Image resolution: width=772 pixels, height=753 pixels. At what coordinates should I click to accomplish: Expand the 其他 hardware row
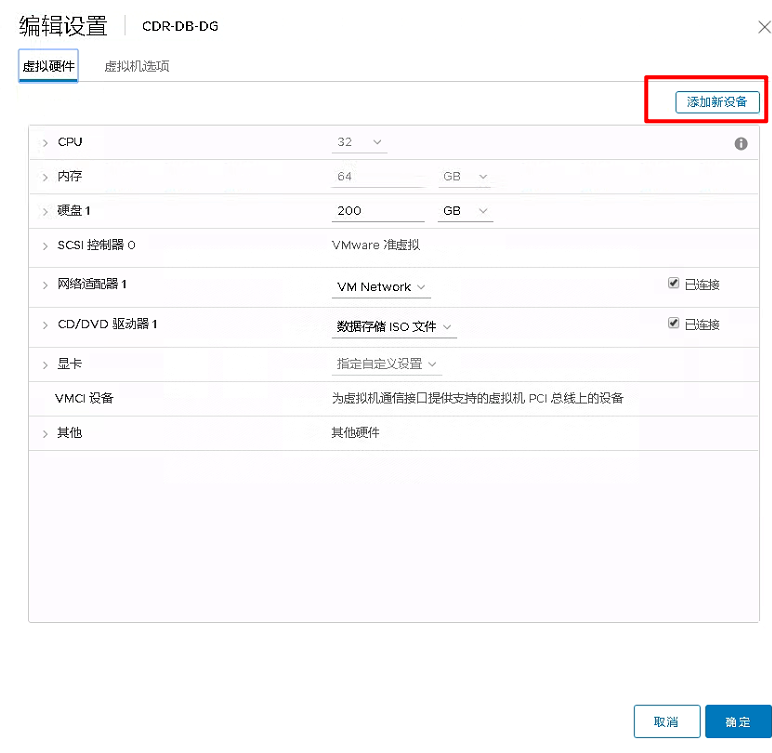[45, 433]
